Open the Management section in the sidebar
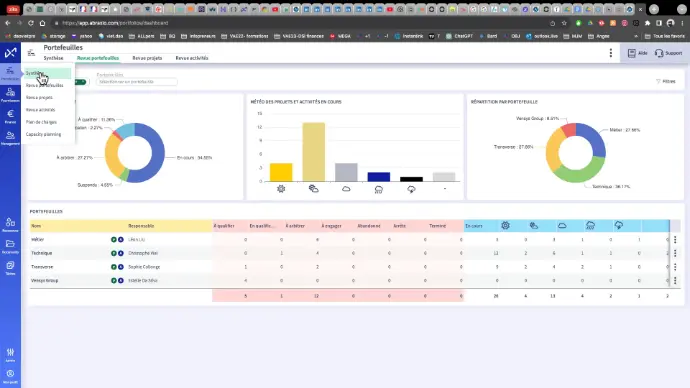The height and width of the screenshot is (388, 690). click(10, 138)
